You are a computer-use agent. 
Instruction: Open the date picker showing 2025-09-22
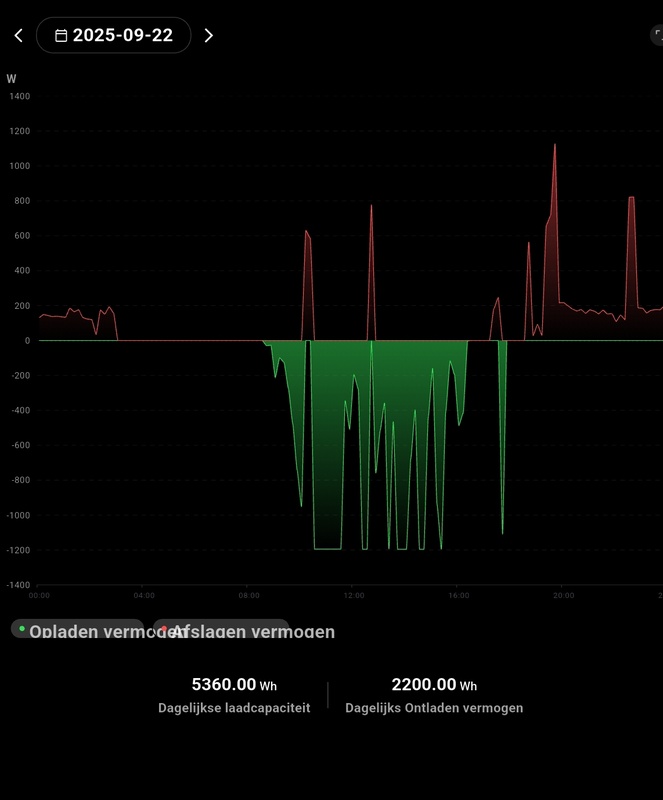(x=114, y=35)
